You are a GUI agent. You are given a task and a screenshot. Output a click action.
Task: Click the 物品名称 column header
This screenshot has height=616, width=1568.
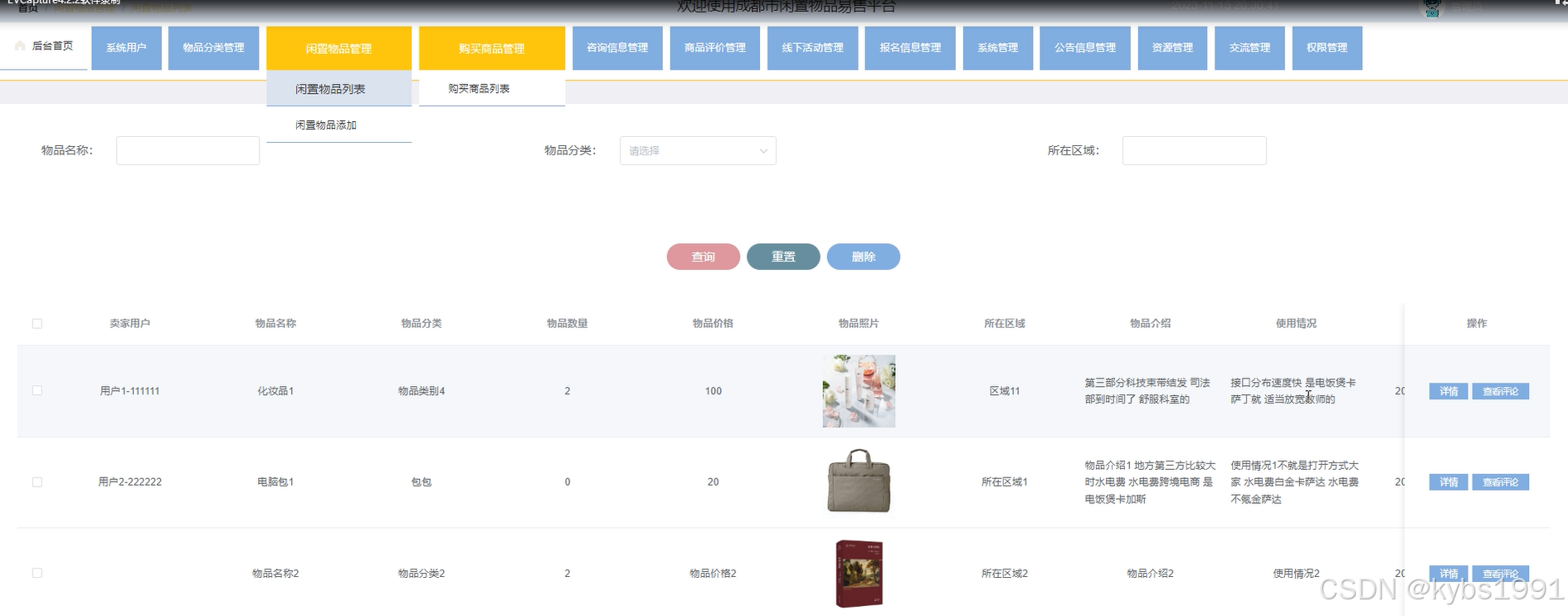coord(275,323)
